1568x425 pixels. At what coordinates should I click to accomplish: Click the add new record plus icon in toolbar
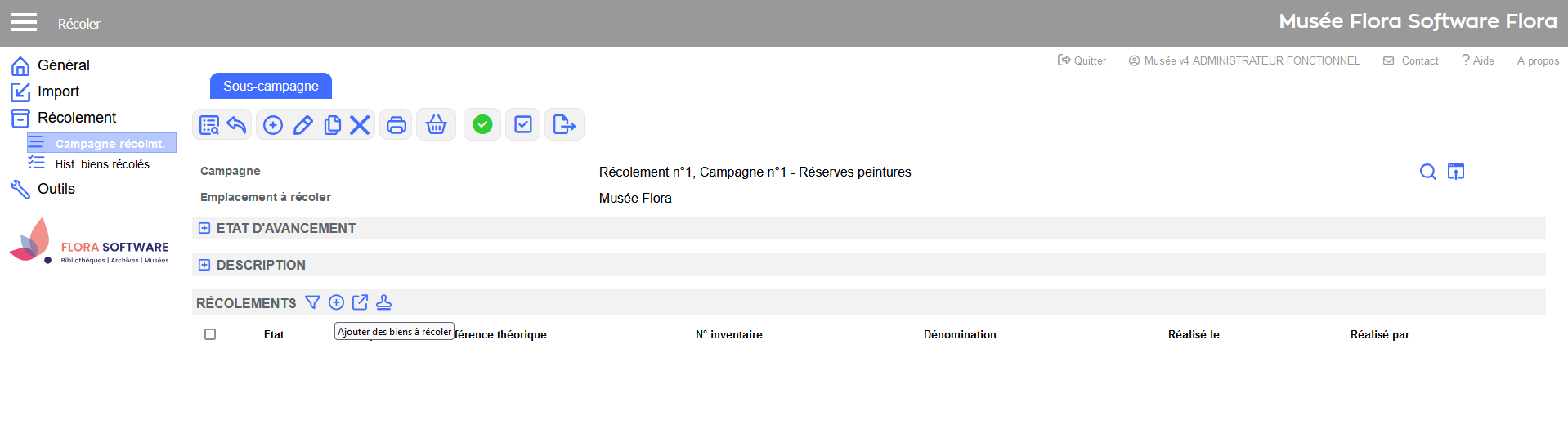tap(273, 125)
